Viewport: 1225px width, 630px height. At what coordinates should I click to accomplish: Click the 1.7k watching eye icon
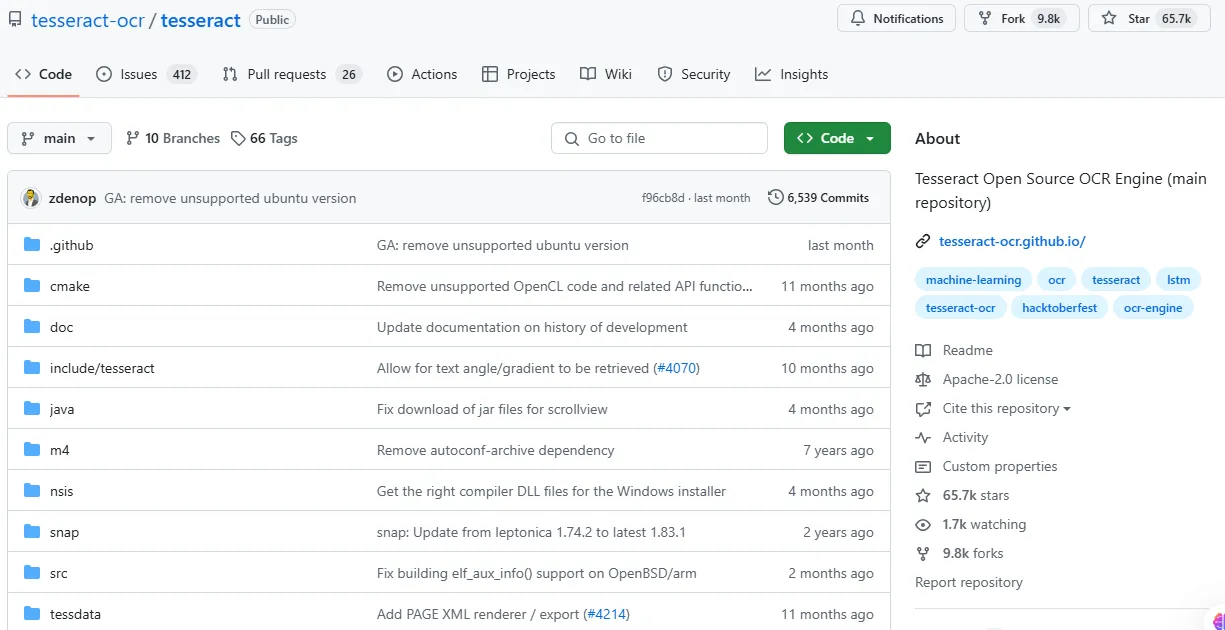point(923,524)
